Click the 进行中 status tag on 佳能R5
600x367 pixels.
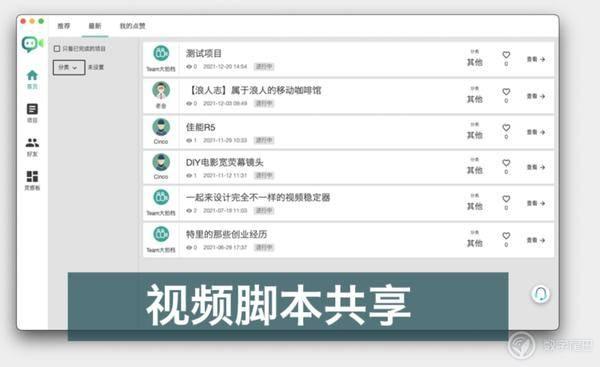(x=264, y=140)
